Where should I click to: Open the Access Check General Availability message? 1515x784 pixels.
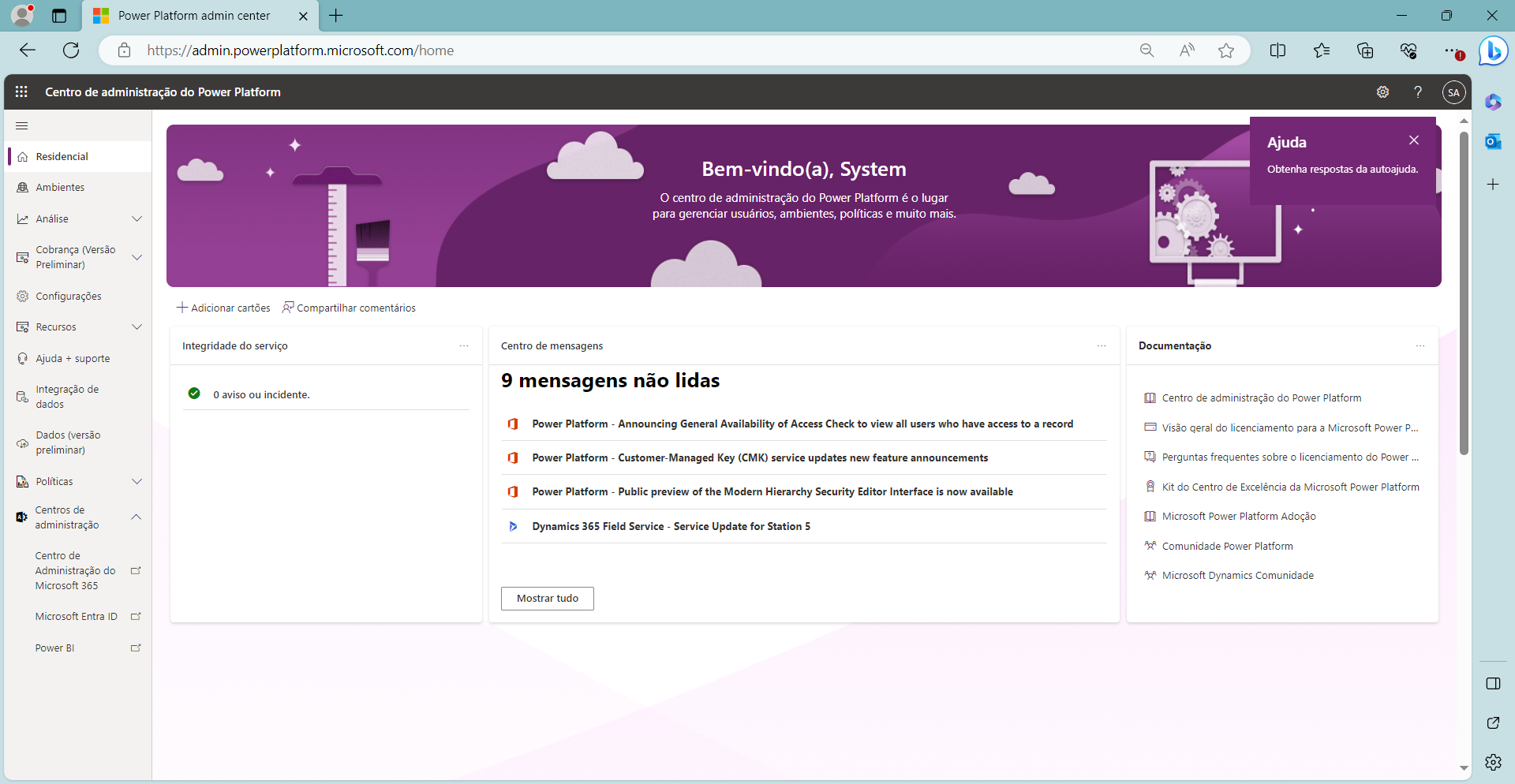pos(802,424)
